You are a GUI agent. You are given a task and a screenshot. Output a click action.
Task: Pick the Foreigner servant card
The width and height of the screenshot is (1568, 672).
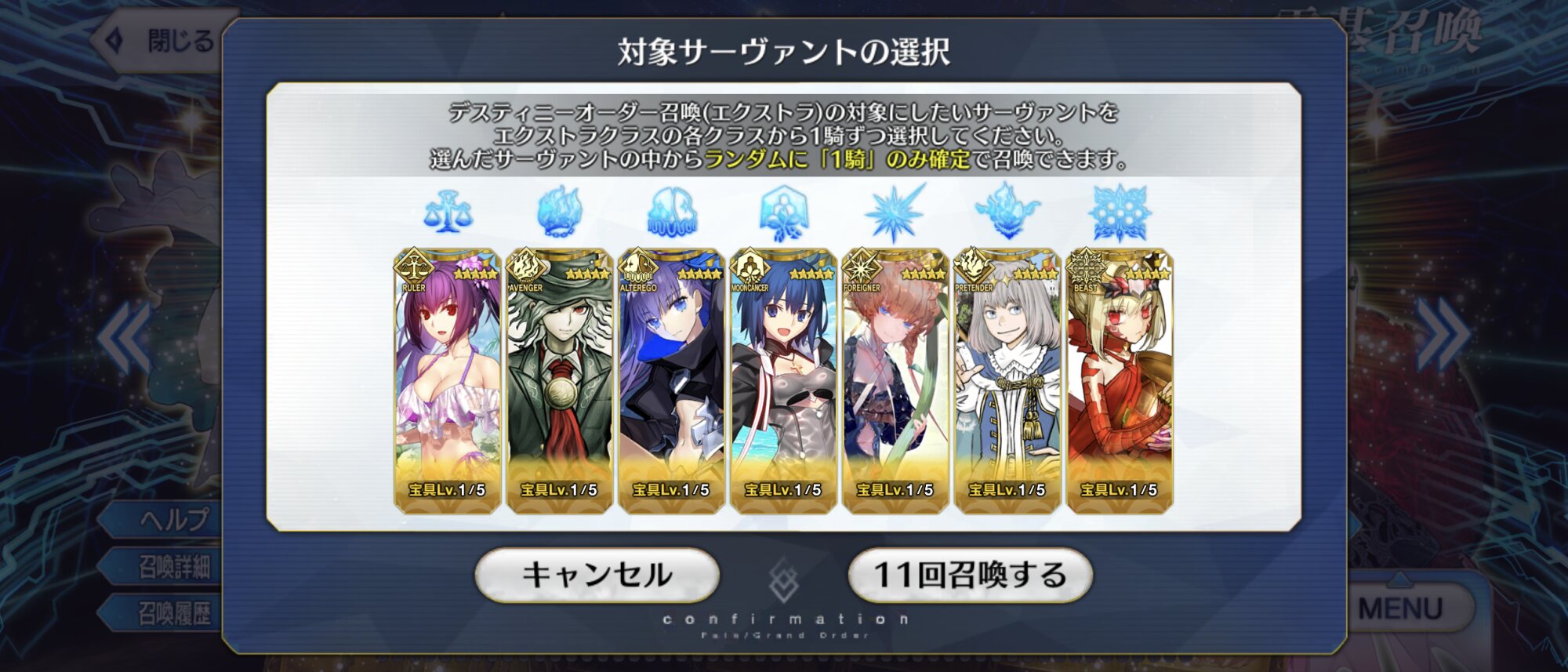895,381
